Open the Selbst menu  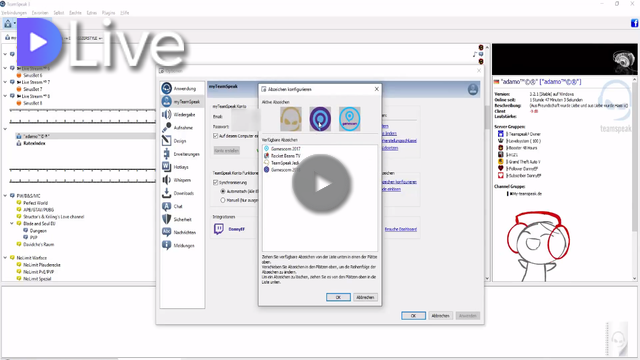[x=59, y=13]
